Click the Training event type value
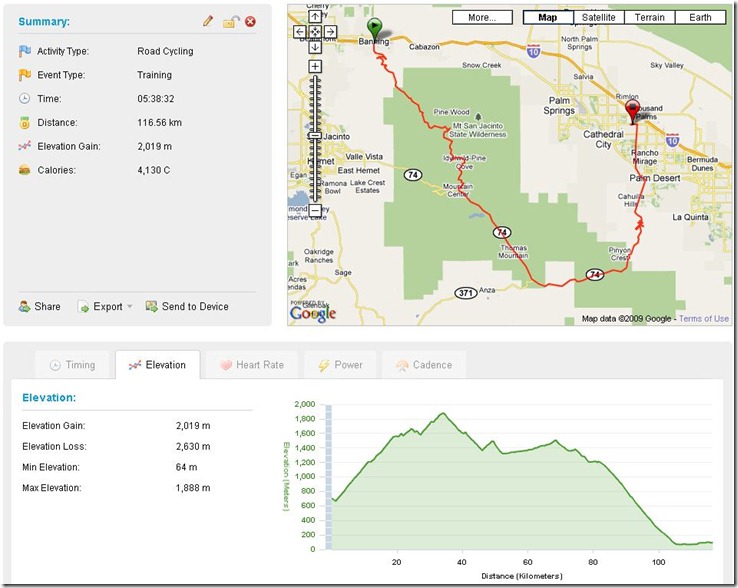 tap(154, 75)
